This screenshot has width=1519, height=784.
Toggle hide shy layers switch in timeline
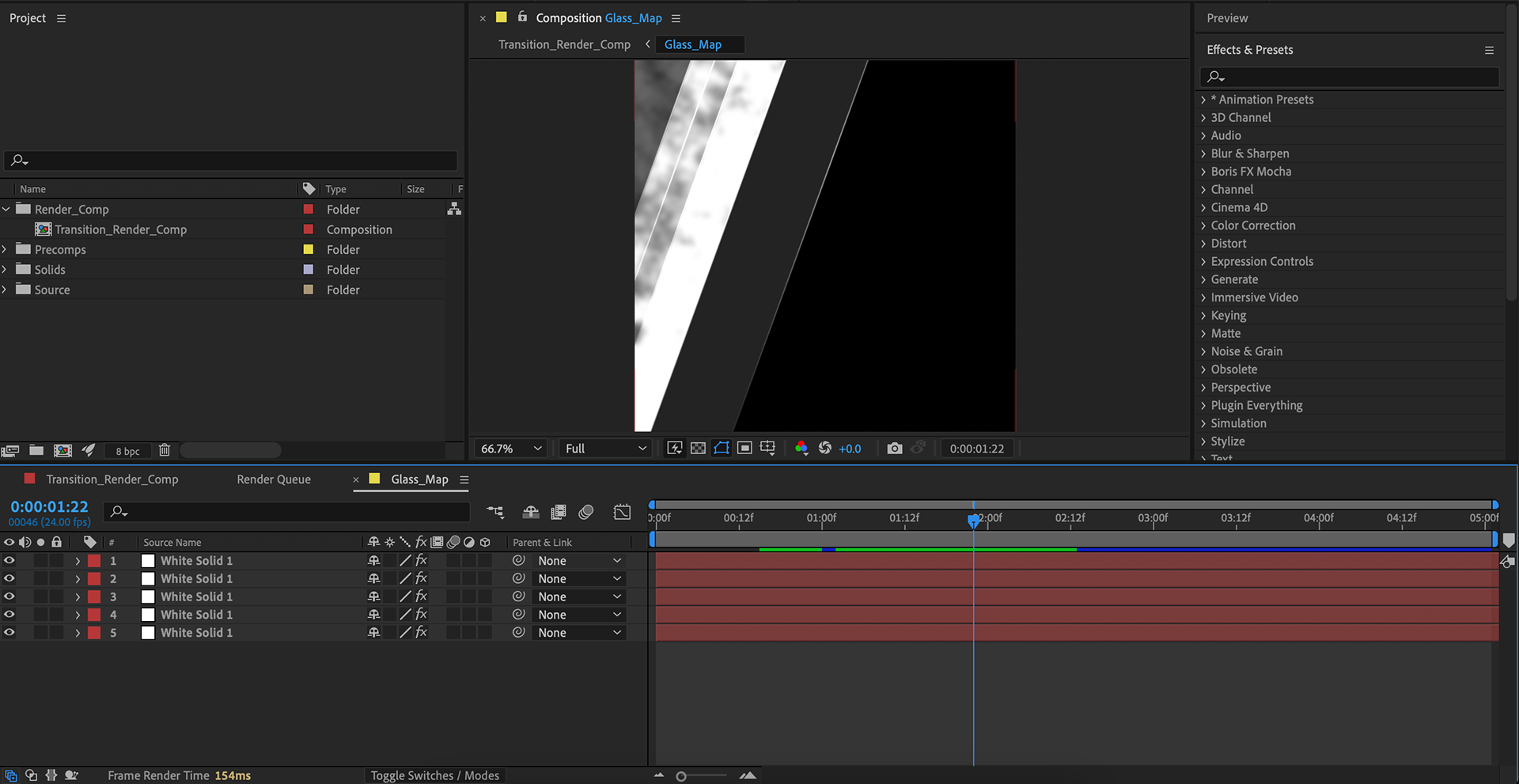[x=531, y=513]
